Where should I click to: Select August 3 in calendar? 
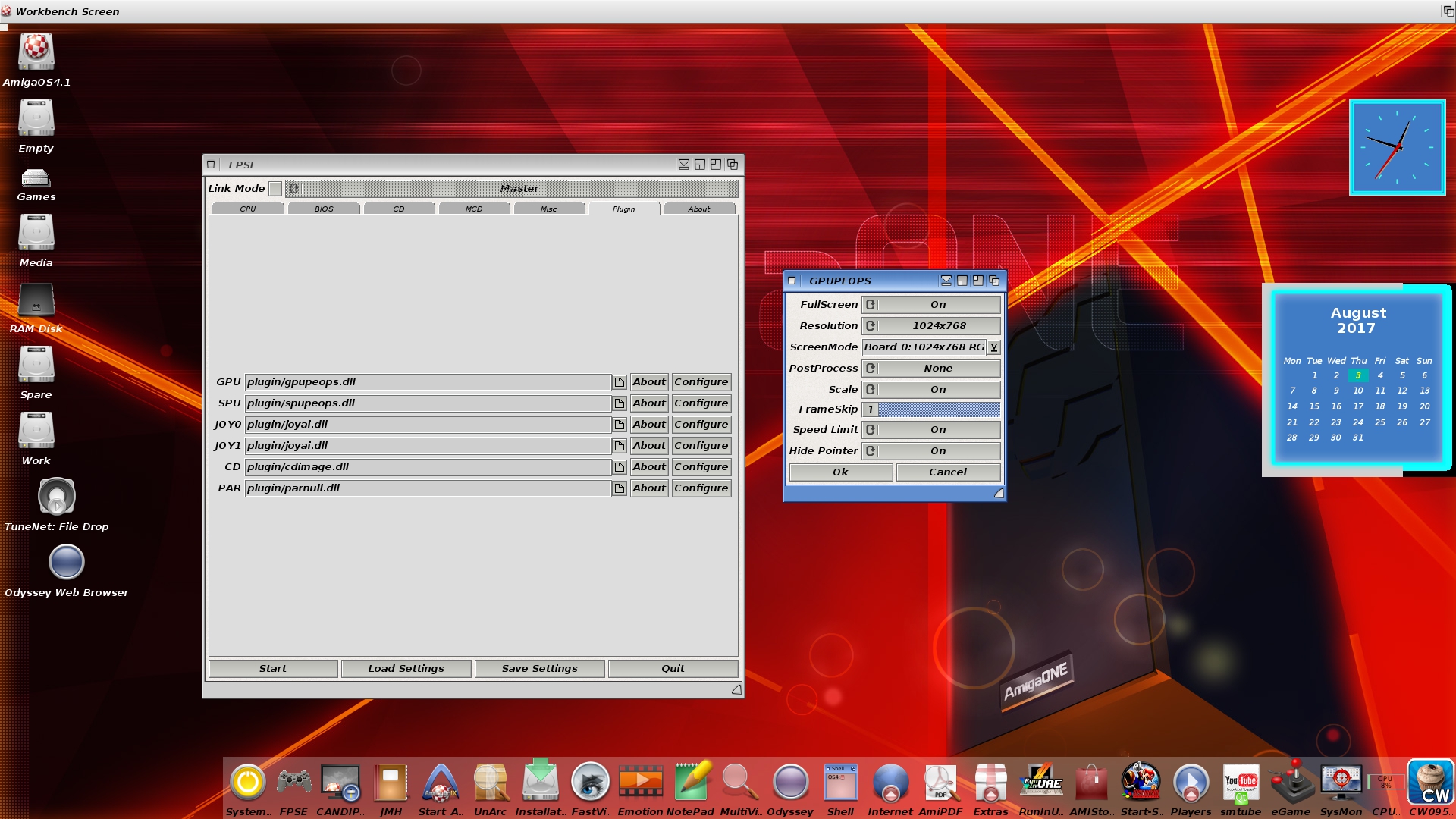[1358, 375]
